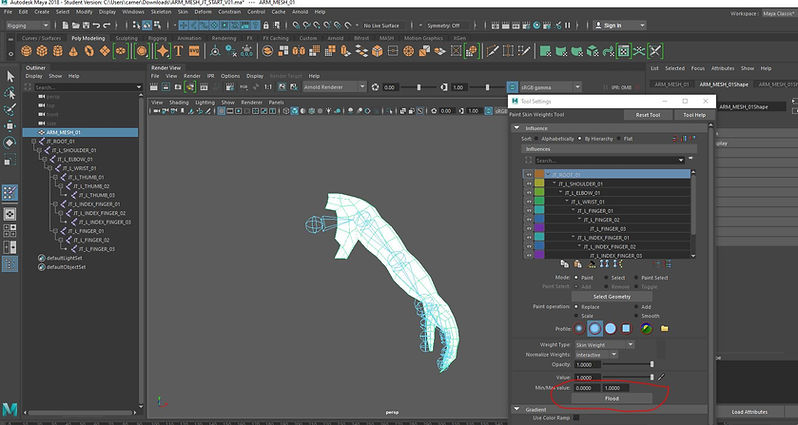
Task: Activate the Lasso select tool
Action: (x=10, y=93)
